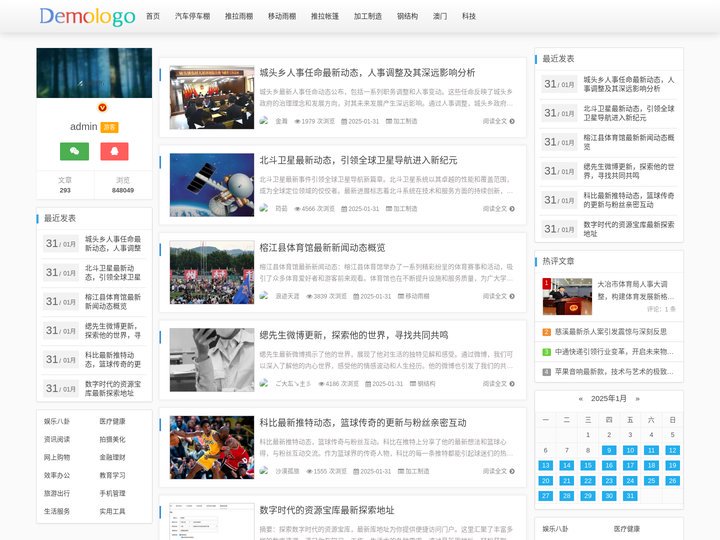Open 钢结构 navigation item
Screen dimensions: 720x540
point(407,16)
